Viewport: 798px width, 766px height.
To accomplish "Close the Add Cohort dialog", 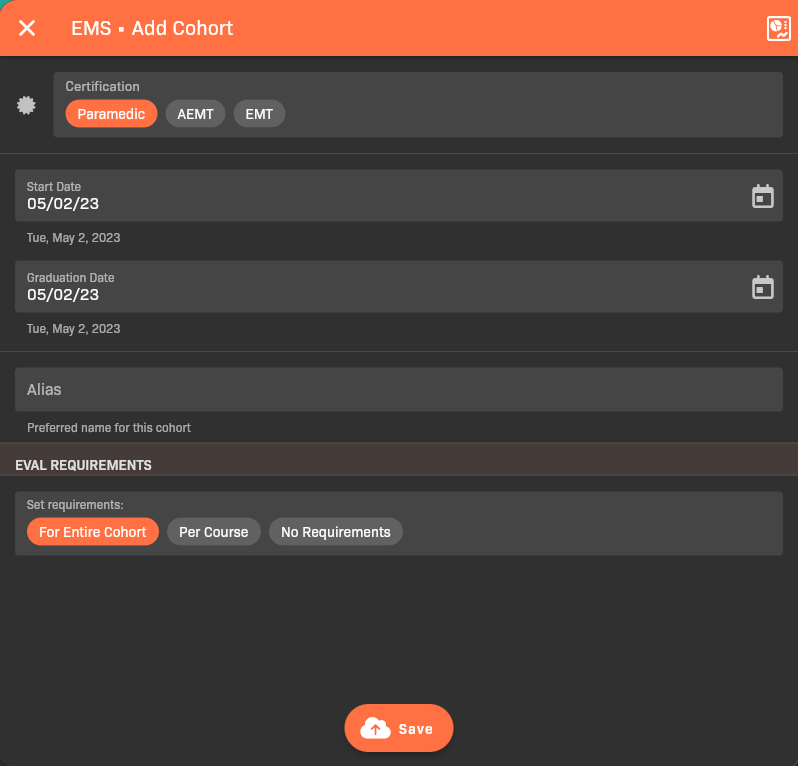I will click(27, 28).
